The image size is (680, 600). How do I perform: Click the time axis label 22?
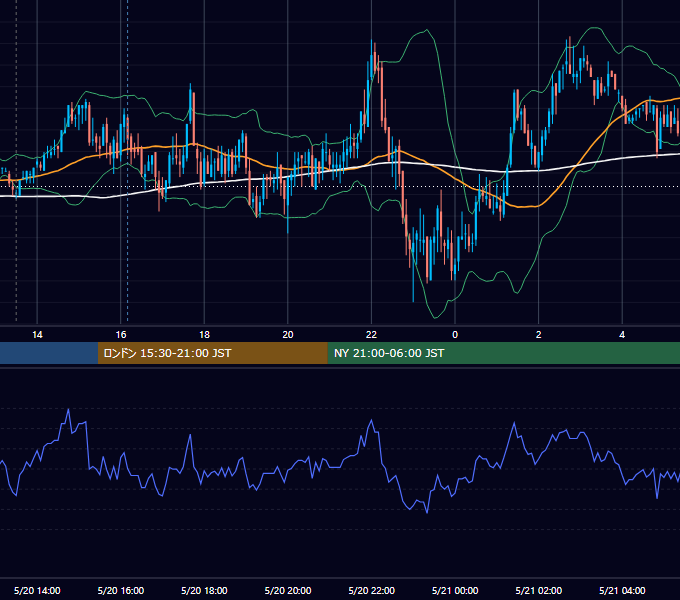[371, 335]
